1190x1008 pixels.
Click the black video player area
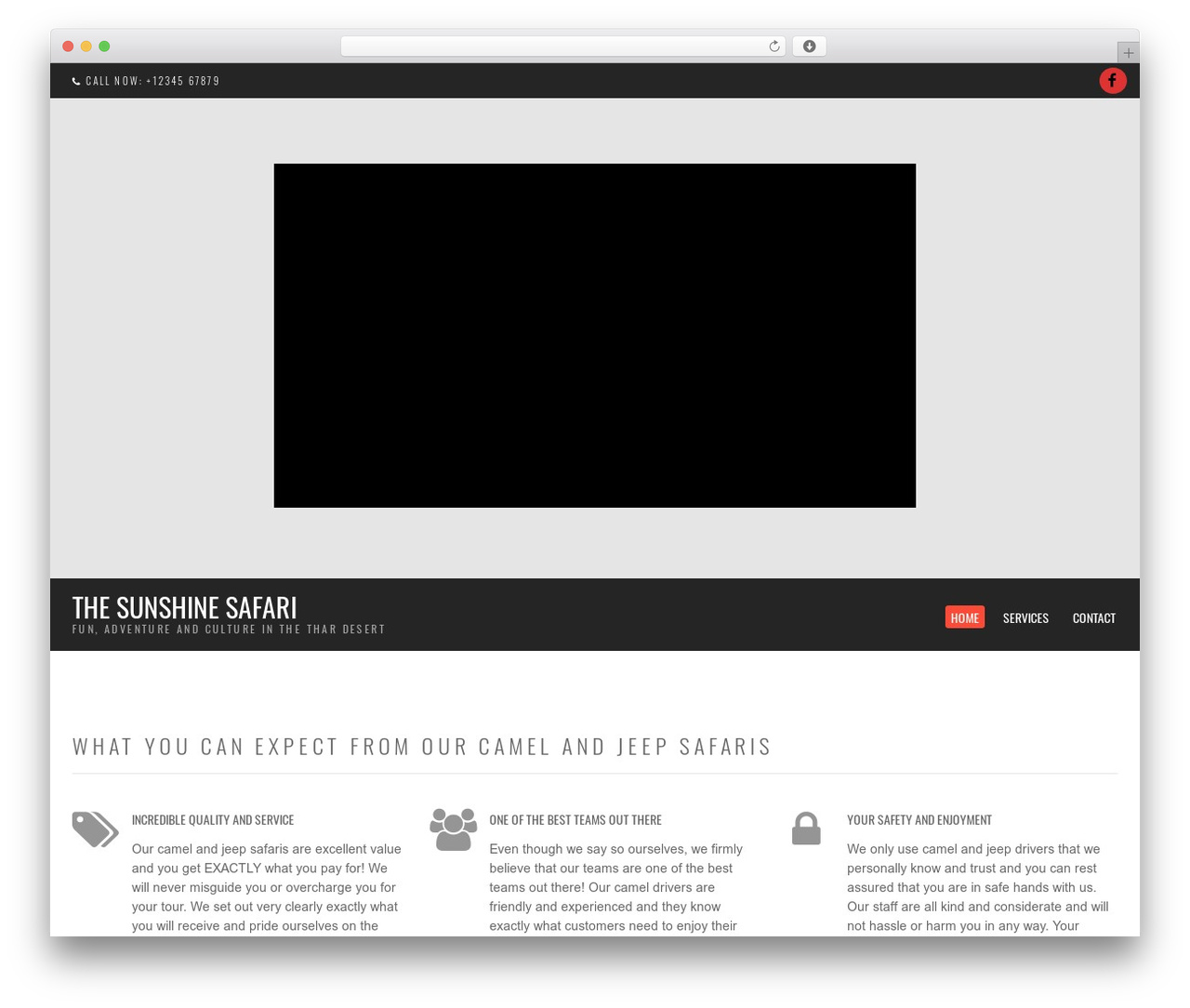coord(595,336)
